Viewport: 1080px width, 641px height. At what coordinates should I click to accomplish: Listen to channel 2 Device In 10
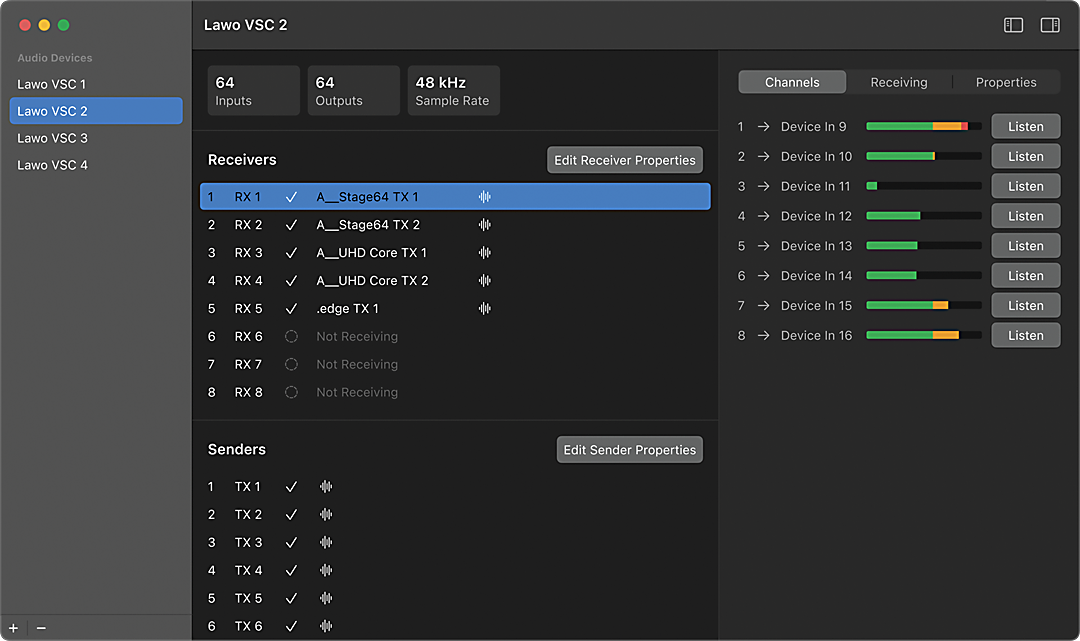[x=1026, y=156]
